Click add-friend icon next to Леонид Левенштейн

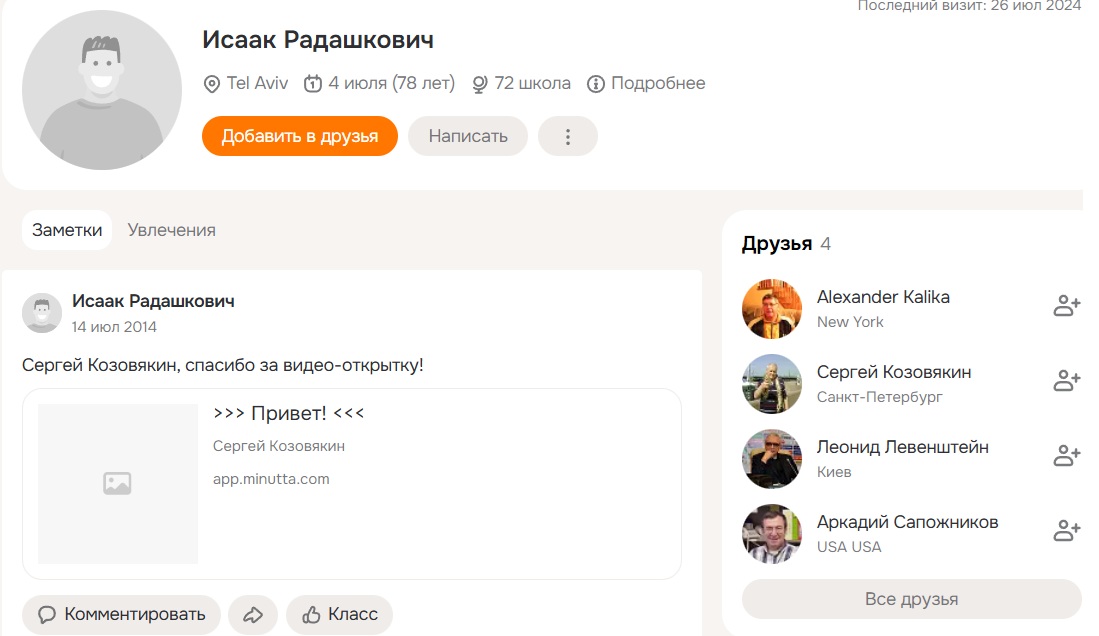click(1066, 455)
